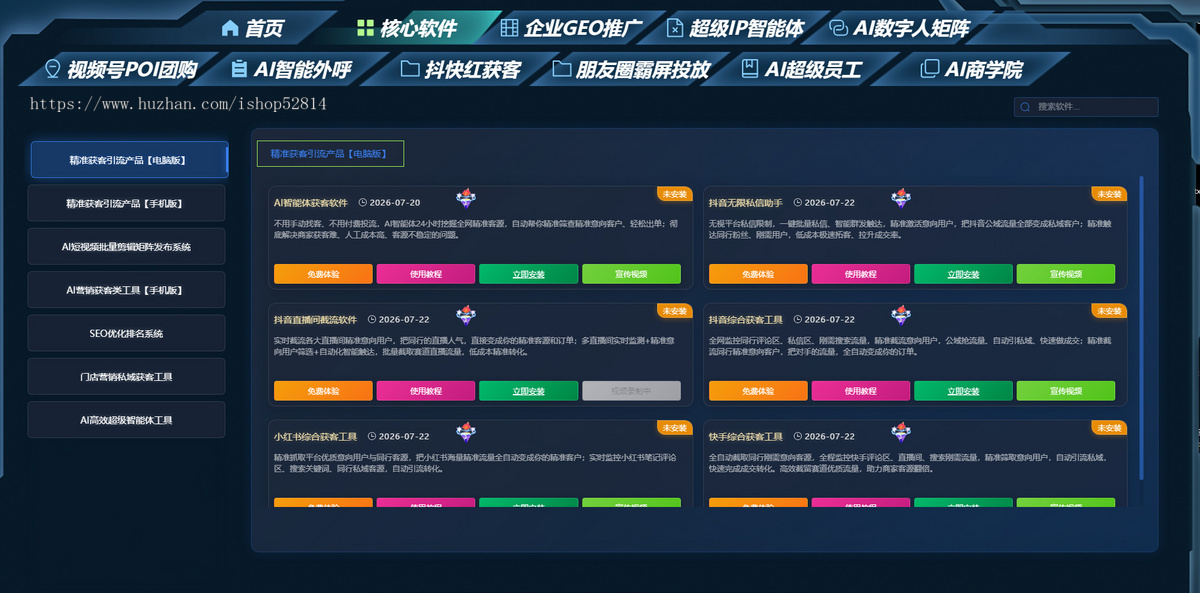Switch to the AI商学院 tab
The image size is (1200, 593).
coord(971,70)
